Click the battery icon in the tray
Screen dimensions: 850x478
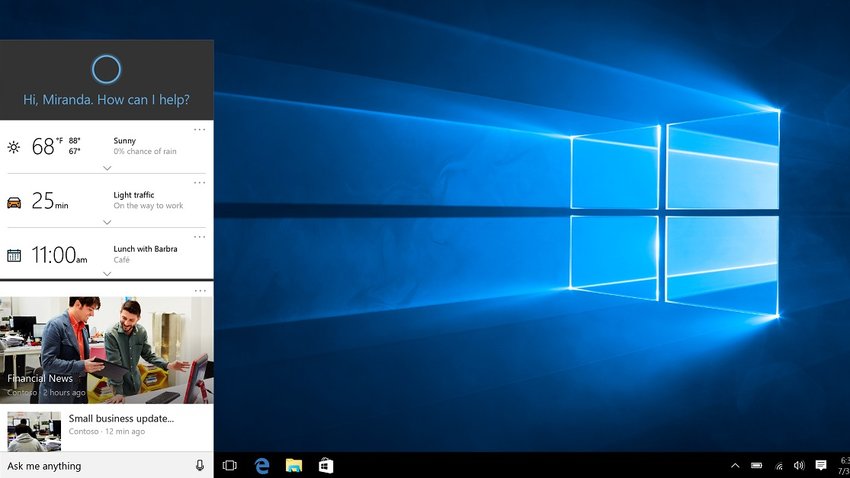[x=757, y=466]
